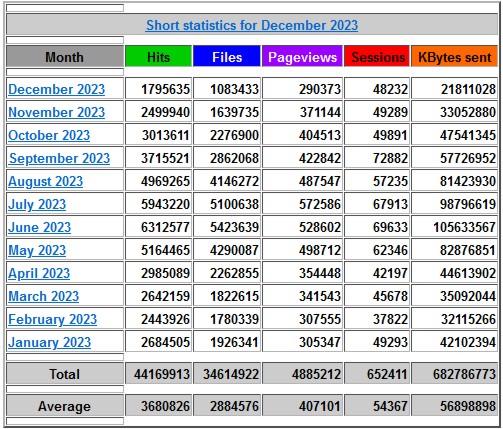
Task: Open the August 2023 month link
Action: [46, 181]
